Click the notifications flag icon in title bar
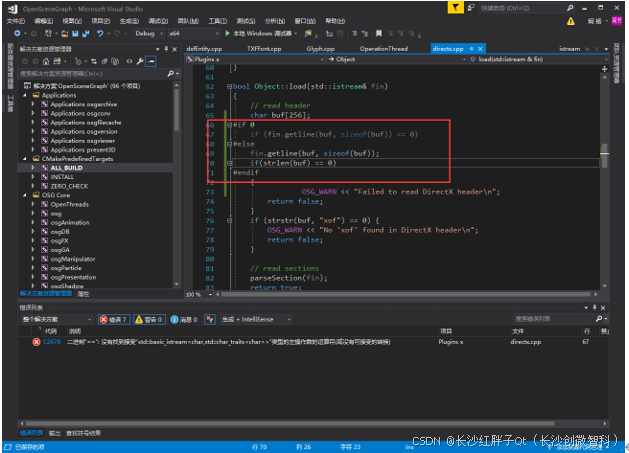 pos(455,8)
